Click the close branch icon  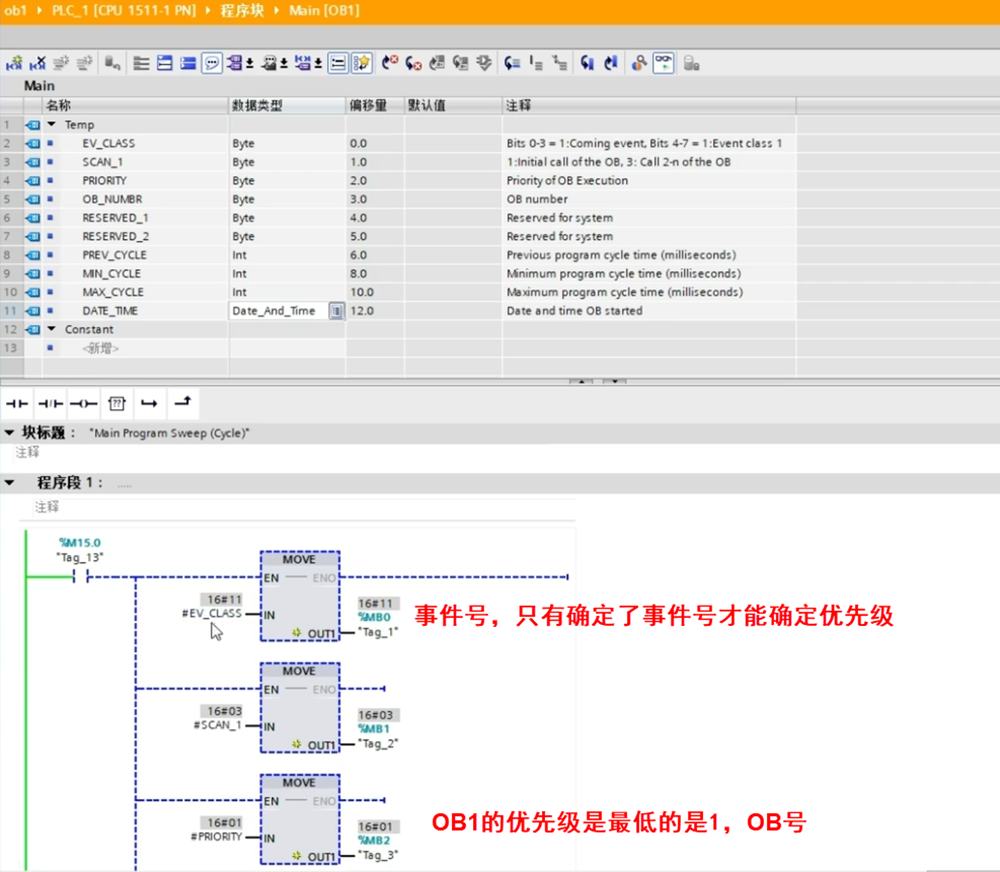182,402
